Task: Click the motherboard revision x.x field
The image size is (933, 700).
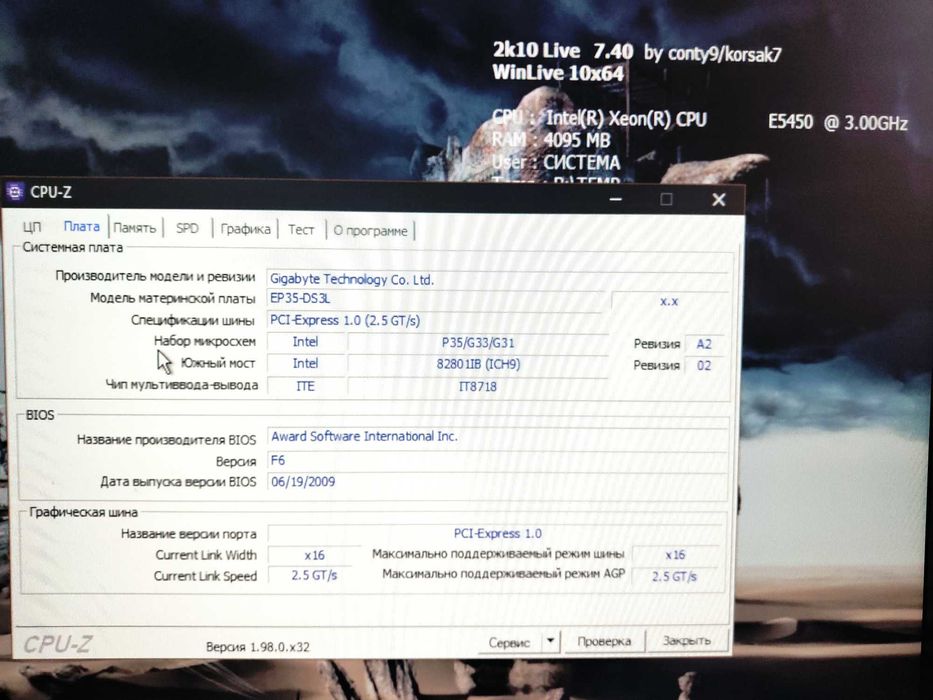Action: coord(669,301)
